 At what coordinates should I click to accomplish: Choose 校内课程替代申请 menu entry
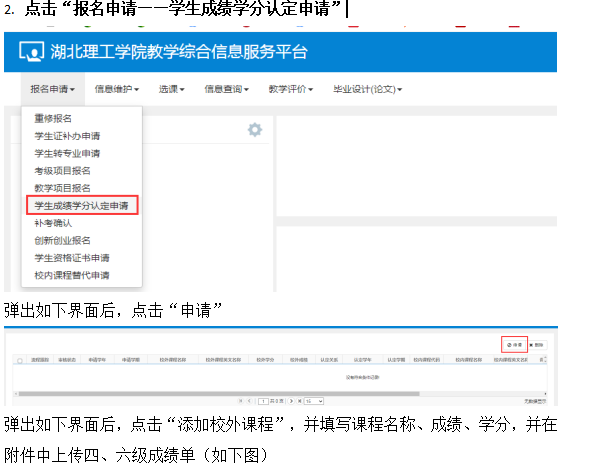pos(71,275)
